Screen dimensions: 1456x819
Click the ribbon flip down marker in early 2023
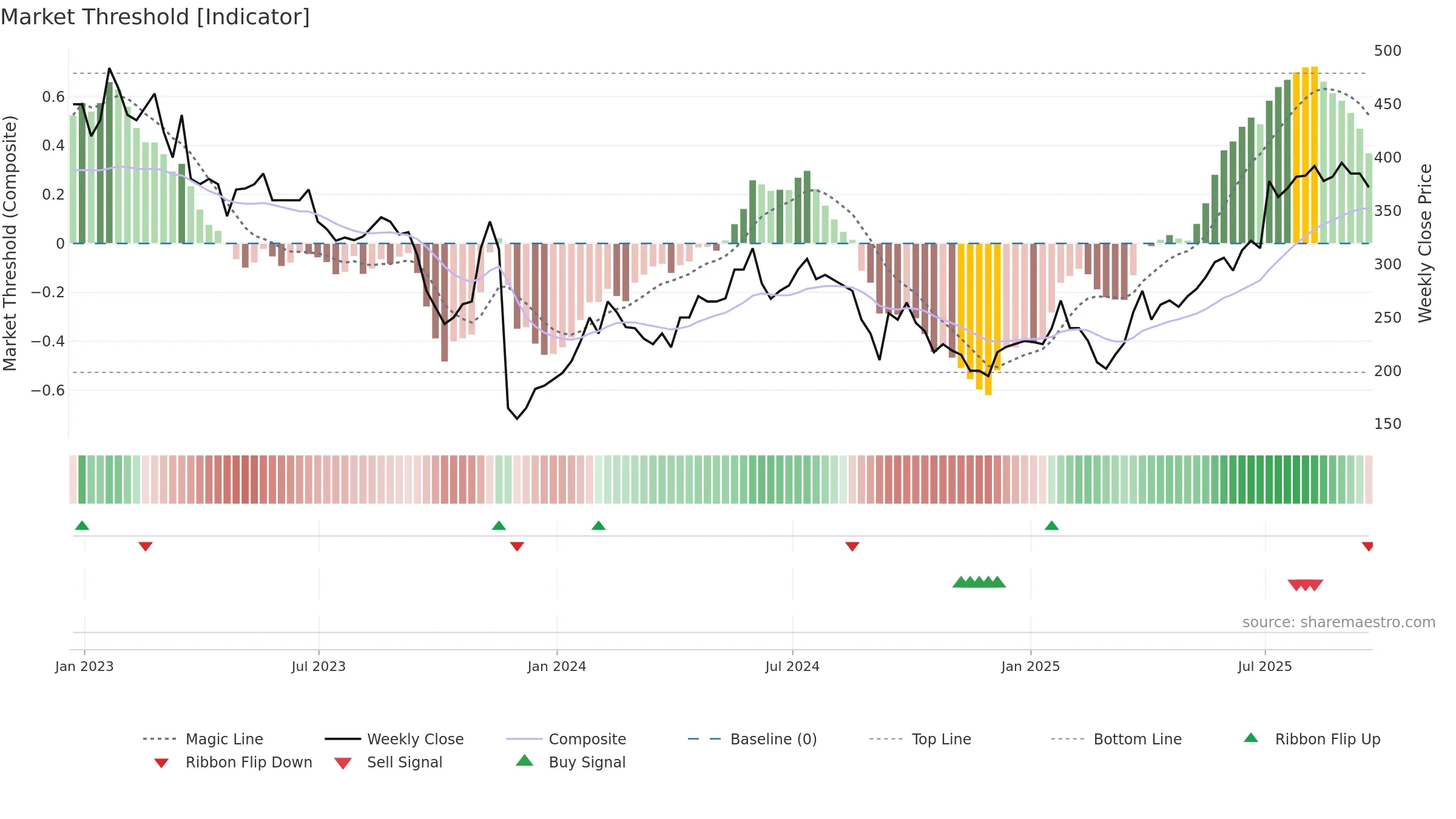point(146,547)
